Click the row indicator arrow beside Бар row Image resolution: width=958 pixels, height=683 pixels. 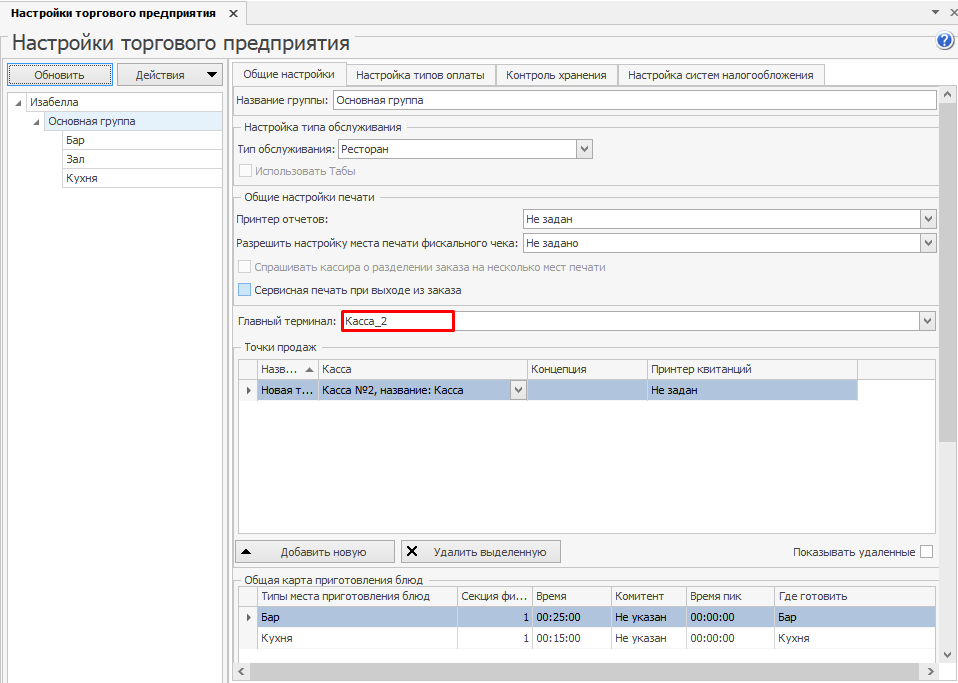click(248, 617)
